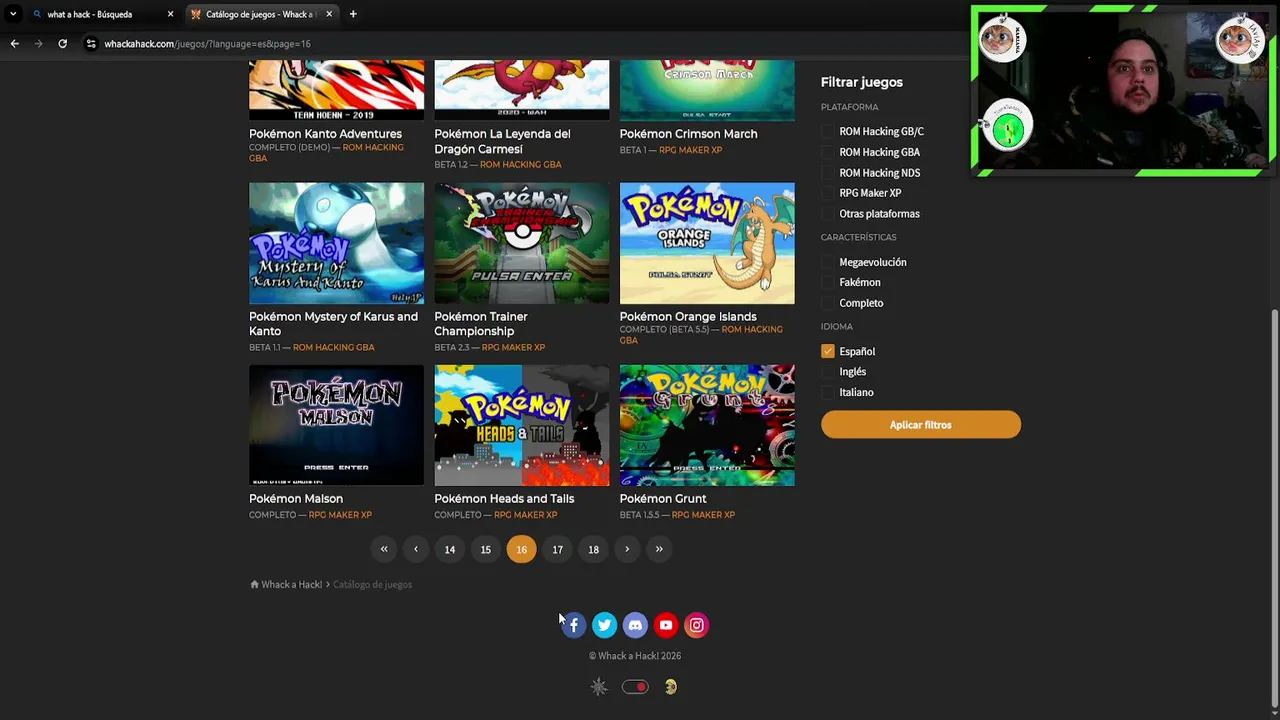The height and width of the screenshot is (720, 1280).
Task: Open the Discord social icon
Action: click(x=635, y=625)
